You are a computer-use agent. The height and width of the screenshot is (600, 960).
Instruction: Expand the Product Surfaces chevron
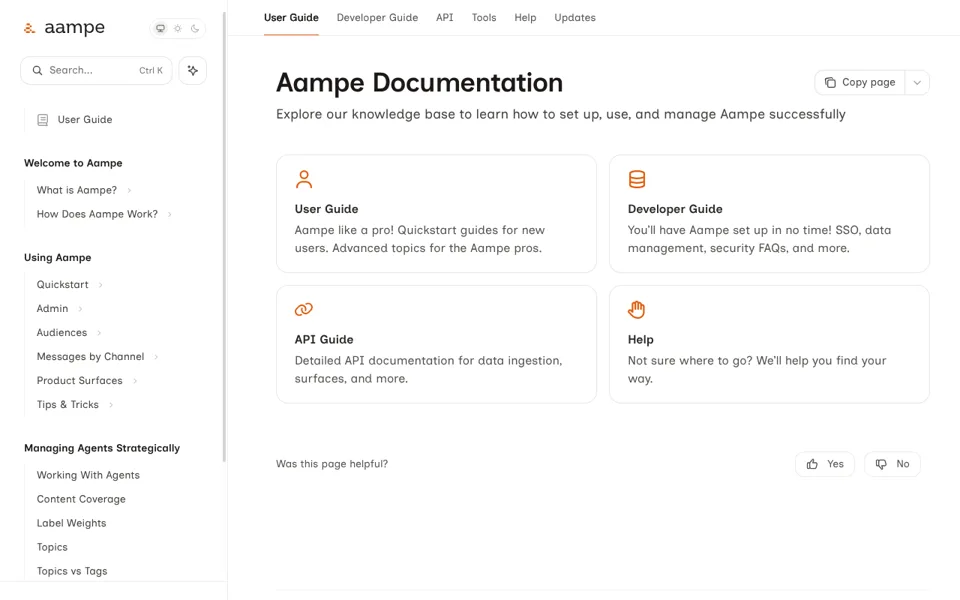coord(135,381)
